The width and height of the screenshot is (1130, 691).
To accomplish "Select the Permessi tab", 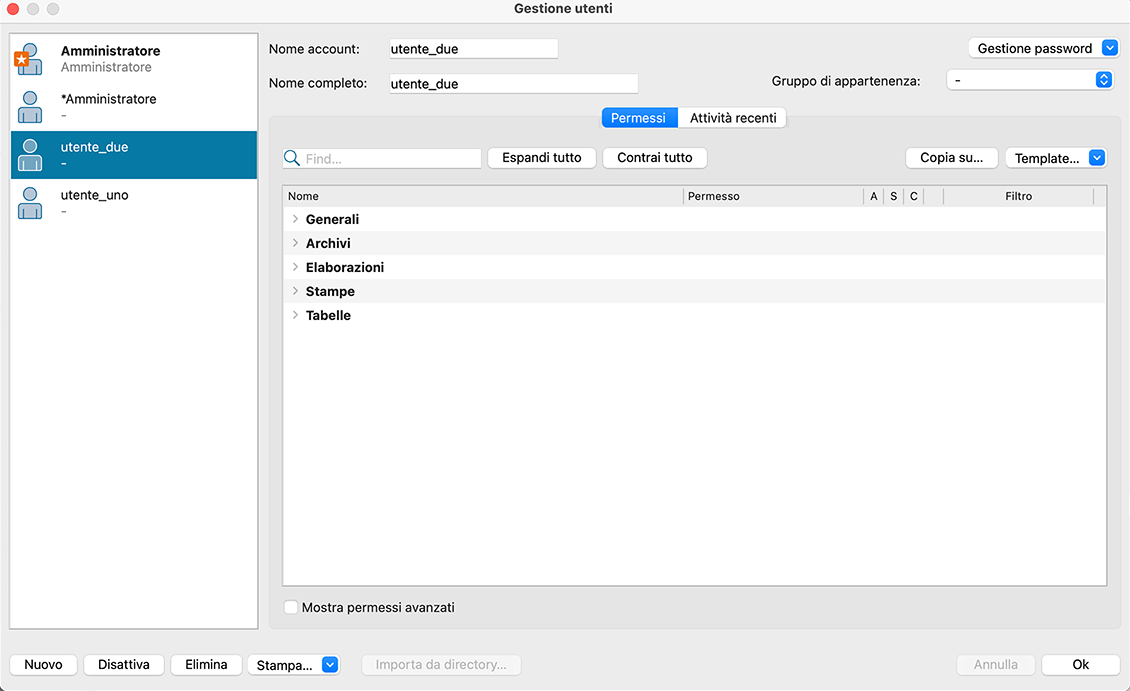I will tap(638, 118).
